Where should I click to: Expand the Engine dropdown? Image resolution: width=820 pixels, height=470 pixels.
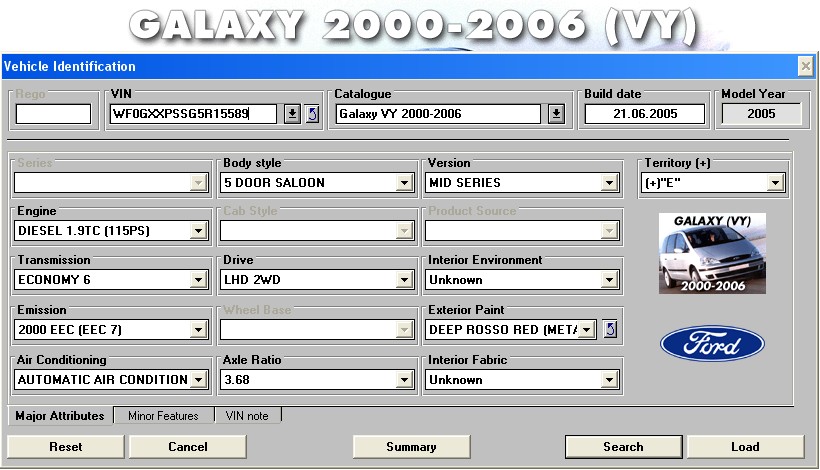point(199,231)
